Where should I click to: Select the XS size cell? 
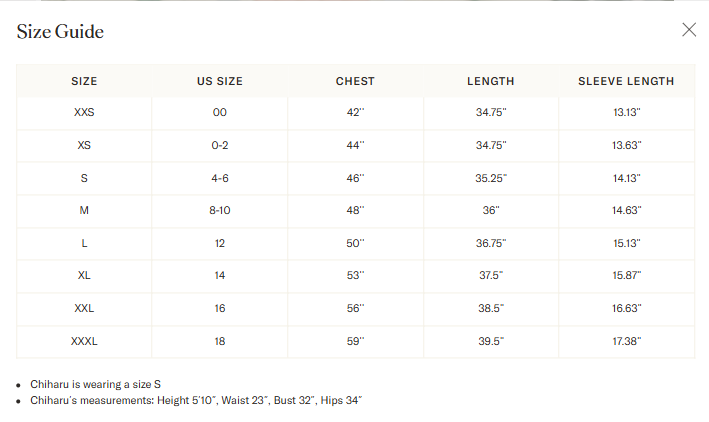click(84, 145)
